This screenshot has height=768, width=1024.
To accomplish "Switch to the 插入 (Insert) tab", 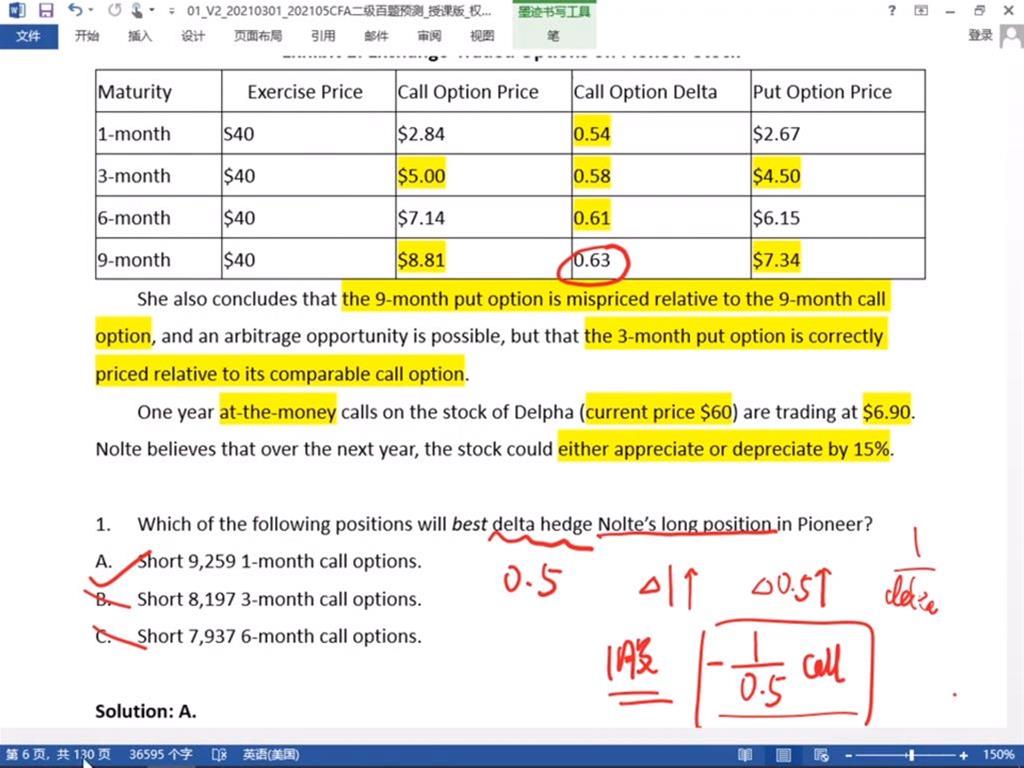I will coord(139,36).
